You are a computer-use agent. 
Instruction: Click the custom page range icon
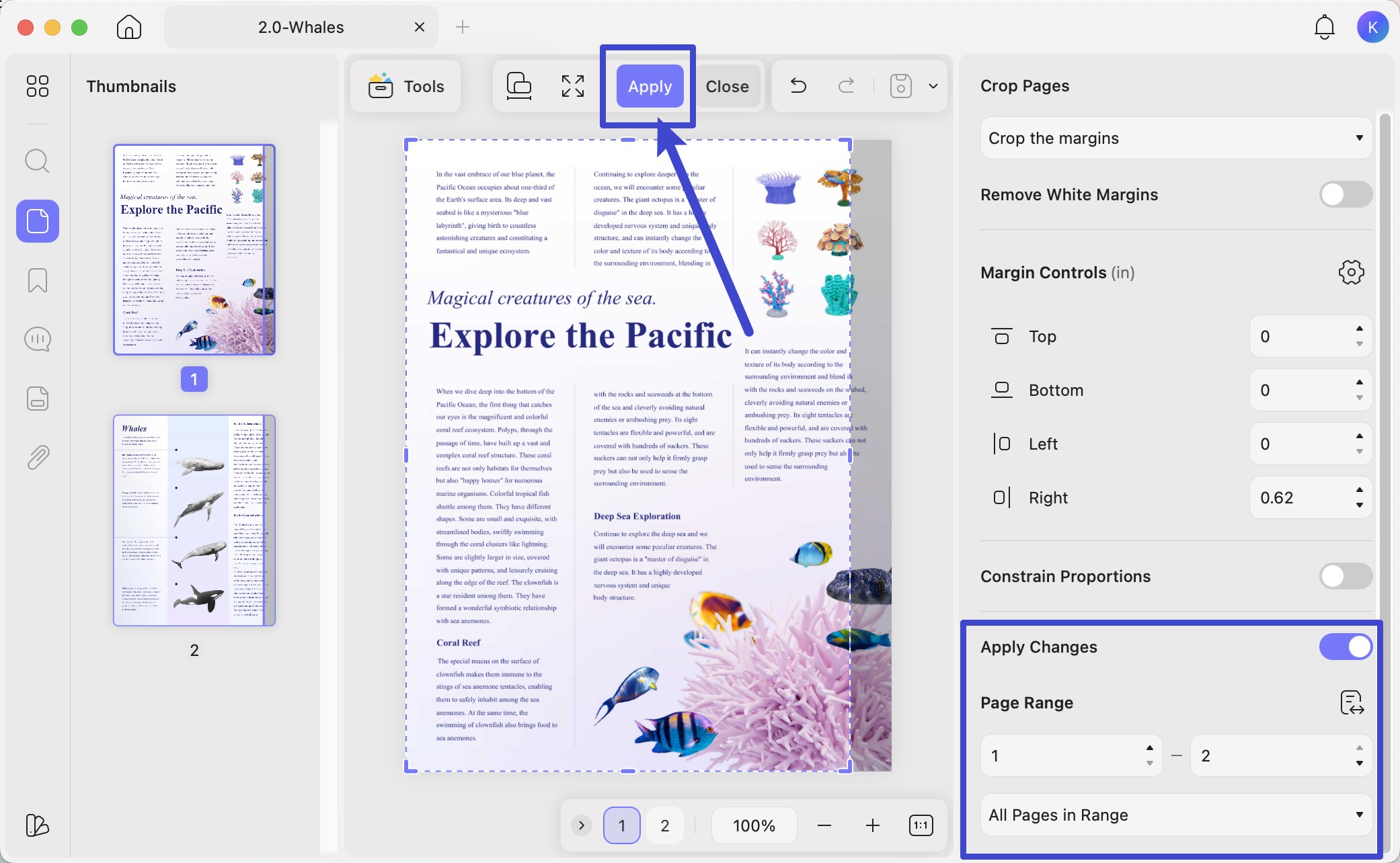1352,702
